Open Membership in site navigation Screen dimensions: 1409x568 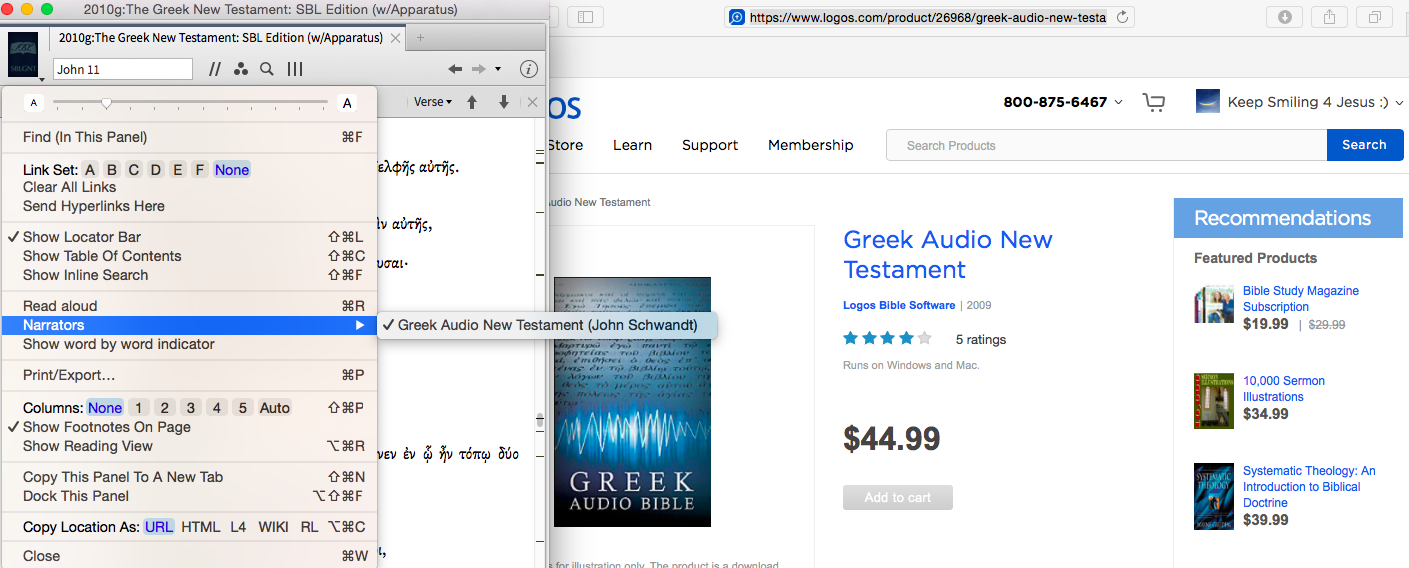(811, 145)
